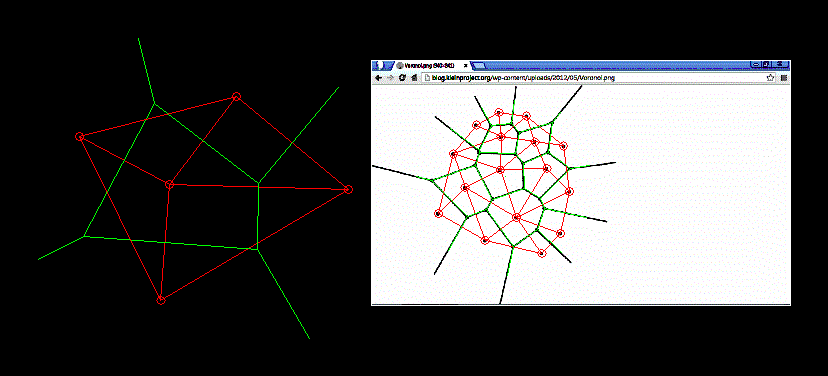Click the center red circled point in left diagram
828x376 pixels.
(169, 184)
